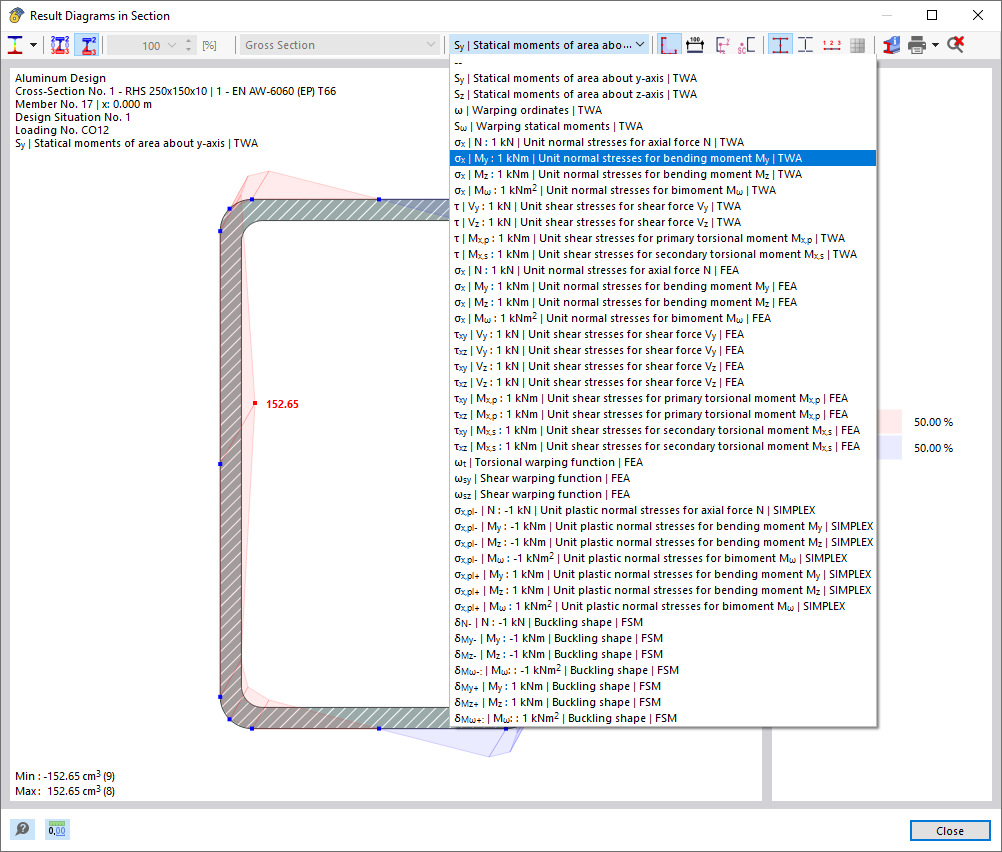This screenshot has height=852, width=1002.
Task: Select Sz Statical moments about z-axis TWA
Action: point(663,94)
